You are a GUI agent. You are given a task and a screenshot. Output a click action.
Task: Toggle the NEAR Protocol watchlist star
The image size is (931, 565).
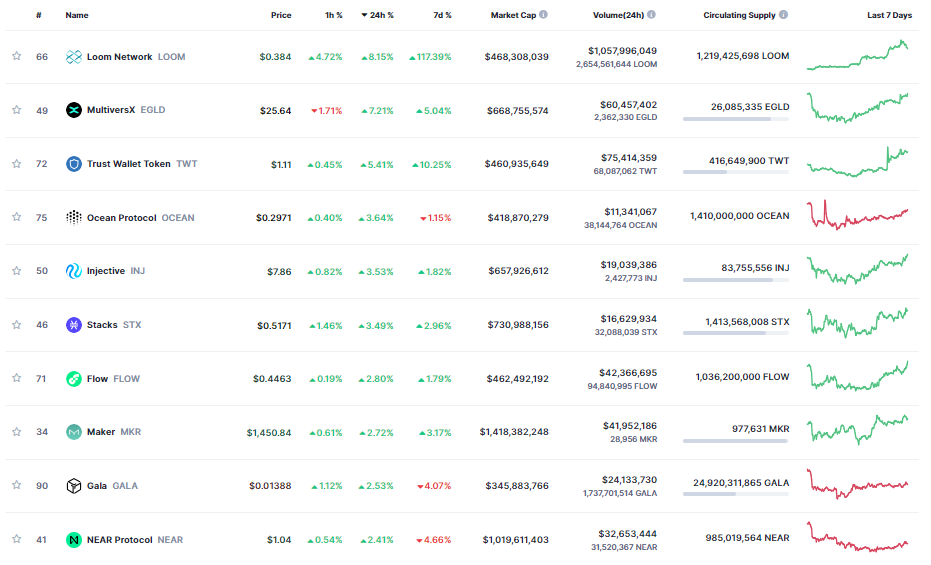(17, 539)
